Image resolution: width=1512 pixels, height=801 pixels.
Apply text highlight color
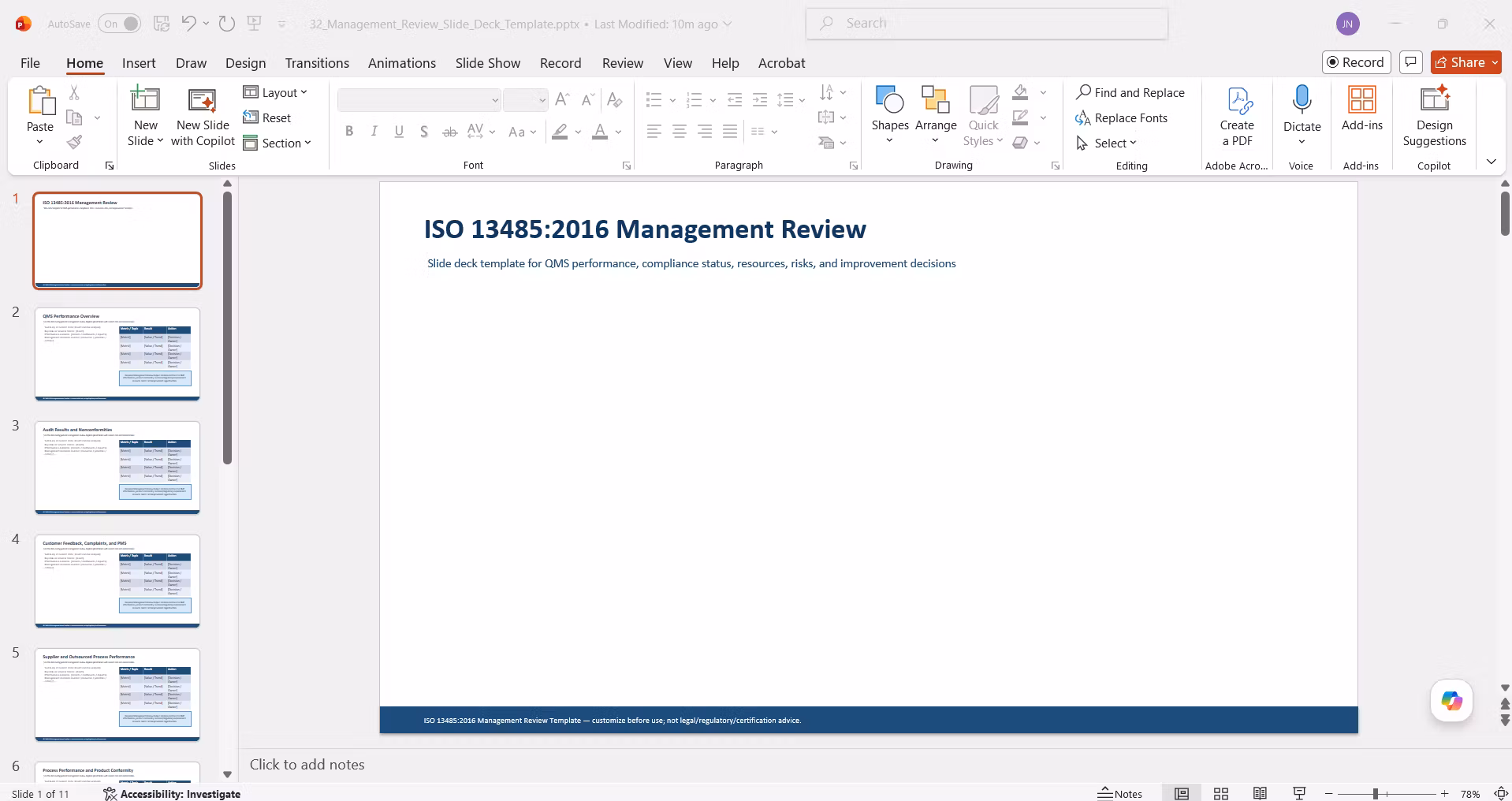pyautogui.click(x=560, y=132)
